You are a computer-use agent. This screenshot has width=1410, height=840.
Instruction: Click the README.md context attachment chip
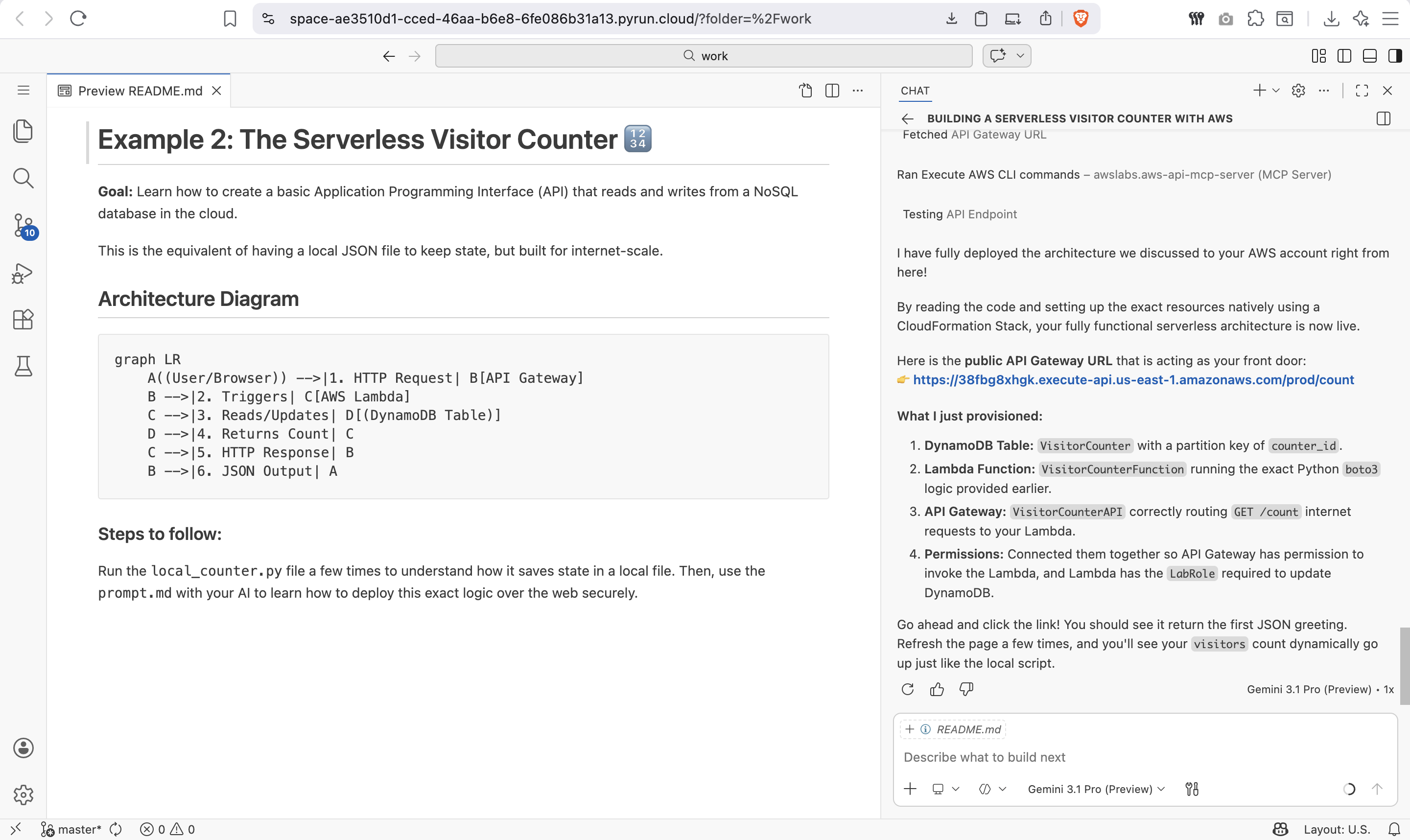[x=953, y=729]
